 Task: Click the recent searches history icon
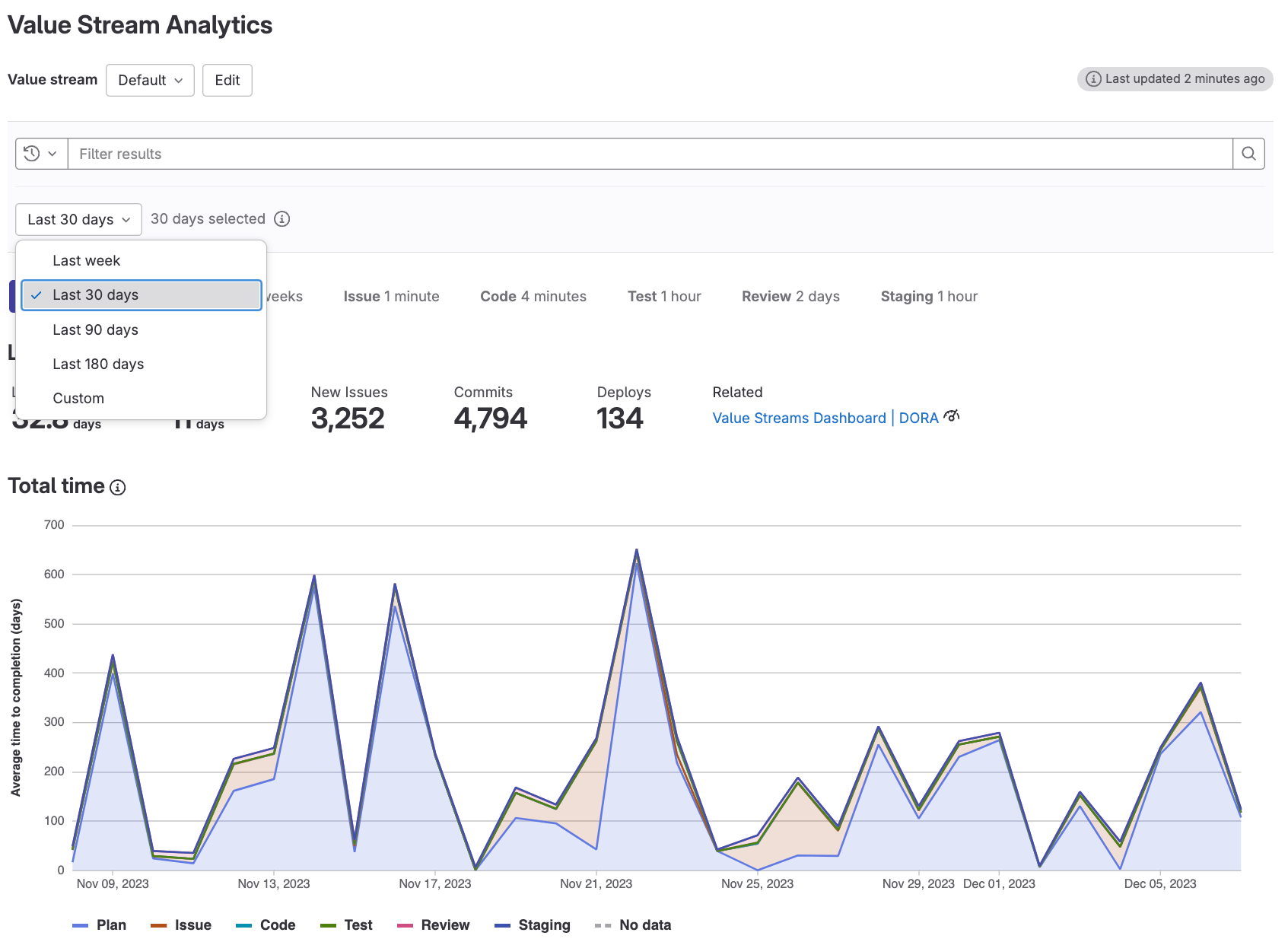click(31, 153)
